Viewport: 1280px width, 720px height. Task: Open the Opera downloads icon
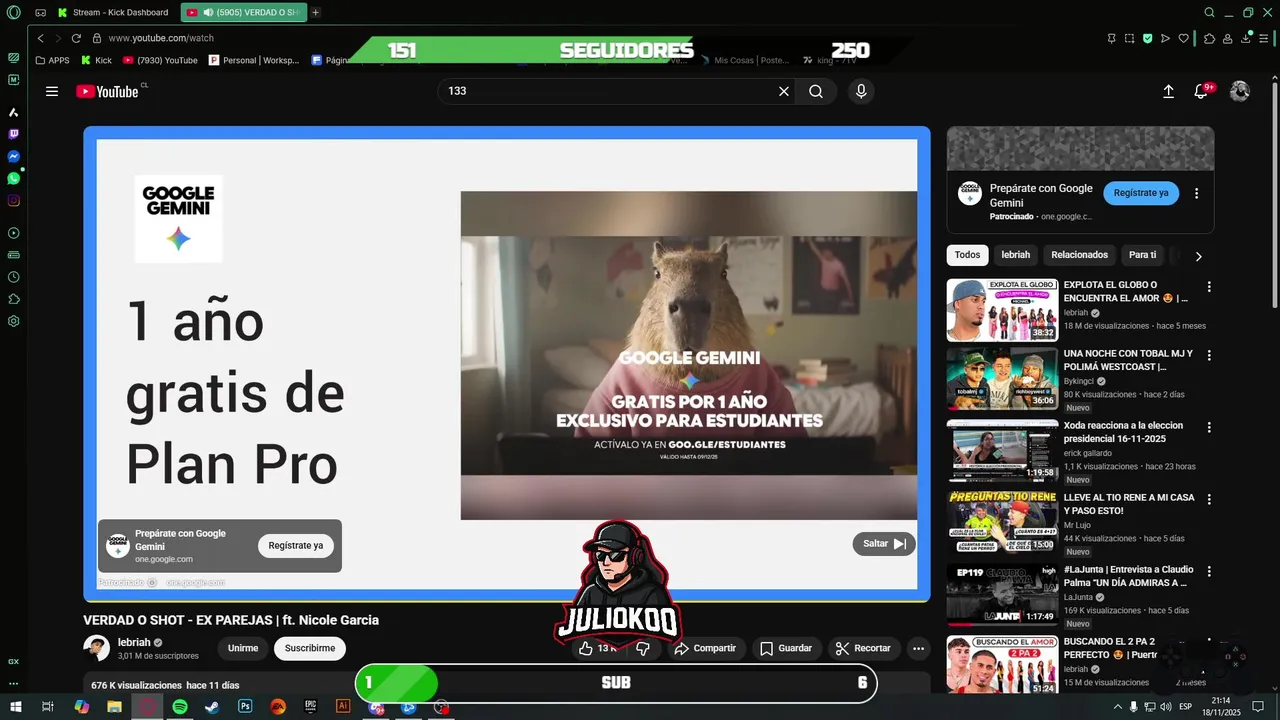pyautogui.click(x=1247, y=38)
